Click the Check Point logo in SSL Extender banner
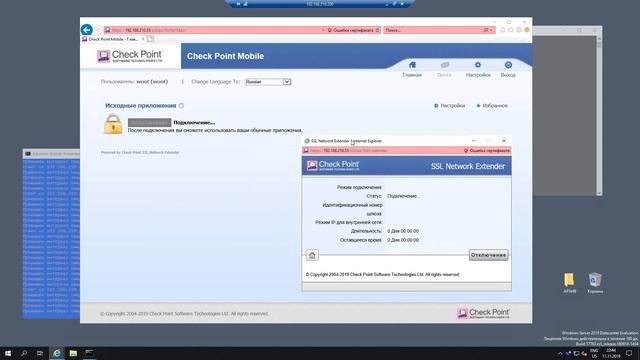Screen dimensions: 640x360 pyautogui.click(x=333, y=165)
